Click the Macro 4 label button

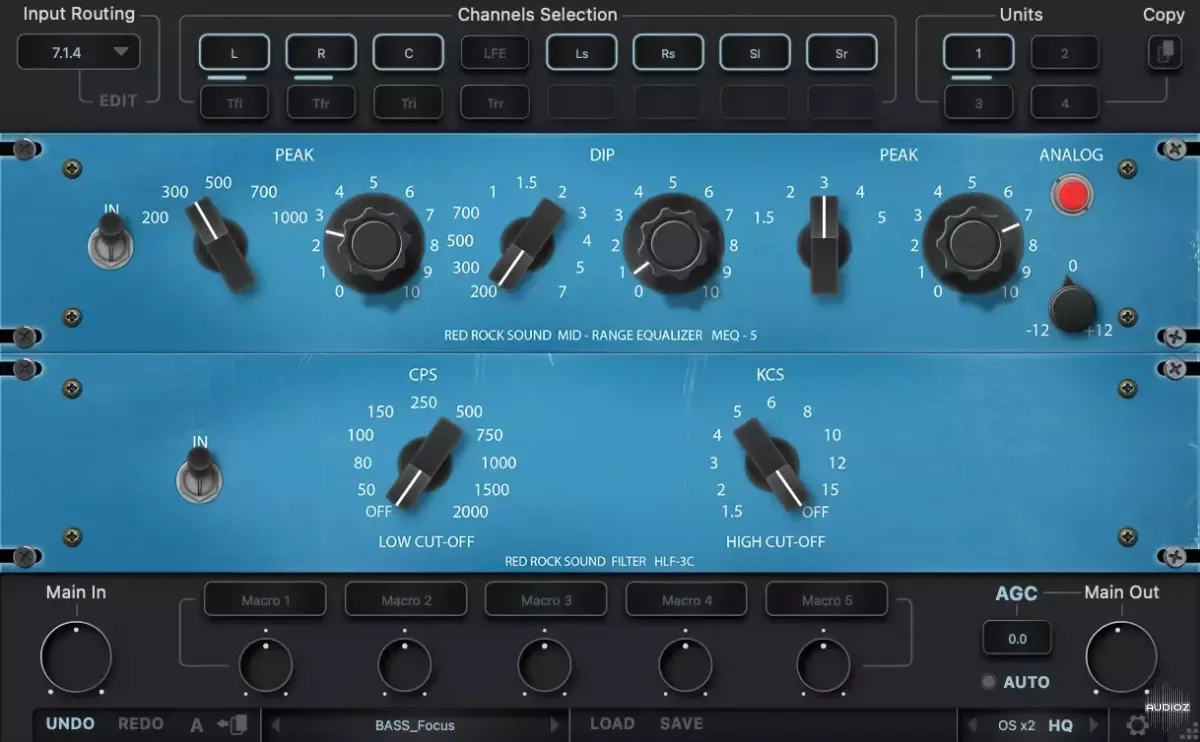click(x=686, y=600)
